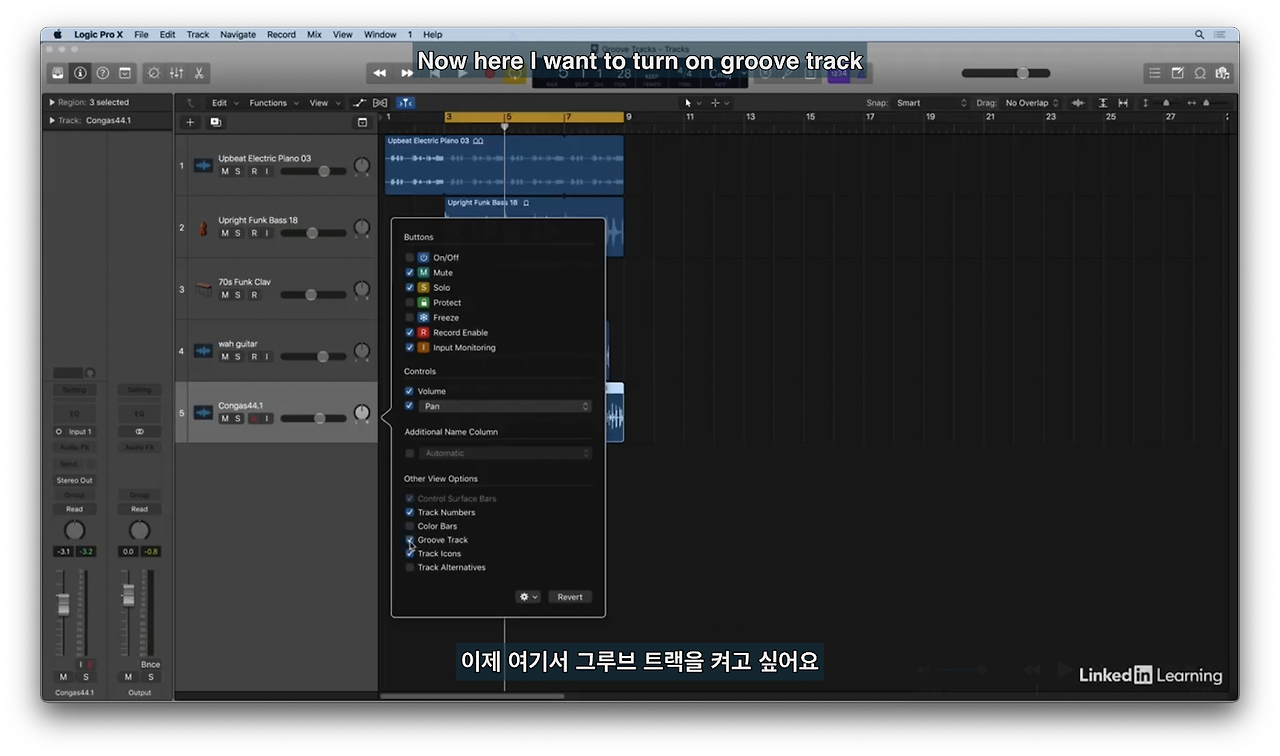This screenshot has height=756, width=1280.
Task: Click Upbeat Electric Piano 03 track icon
Action: coord(203,165)
